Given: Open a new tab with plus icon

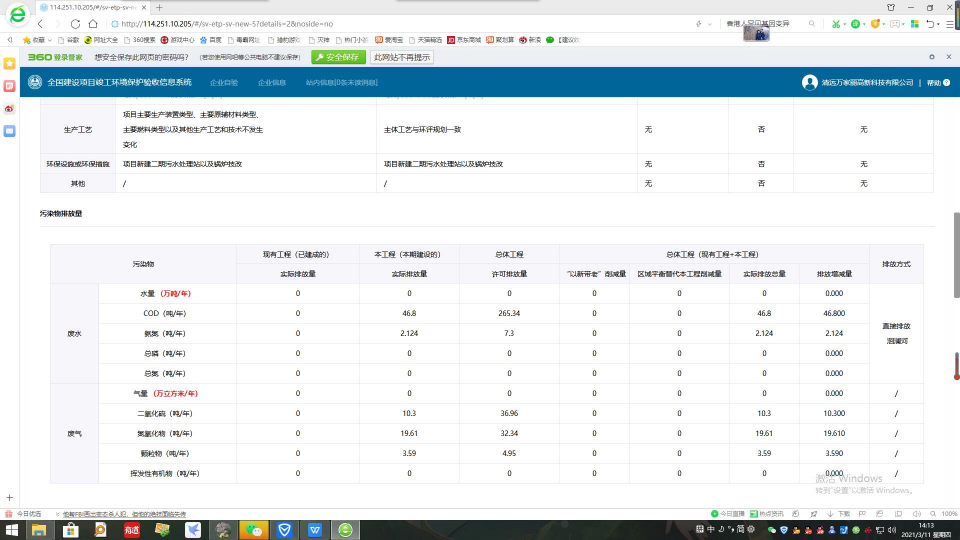Looking at the screenshot, I should coord(158,7).
